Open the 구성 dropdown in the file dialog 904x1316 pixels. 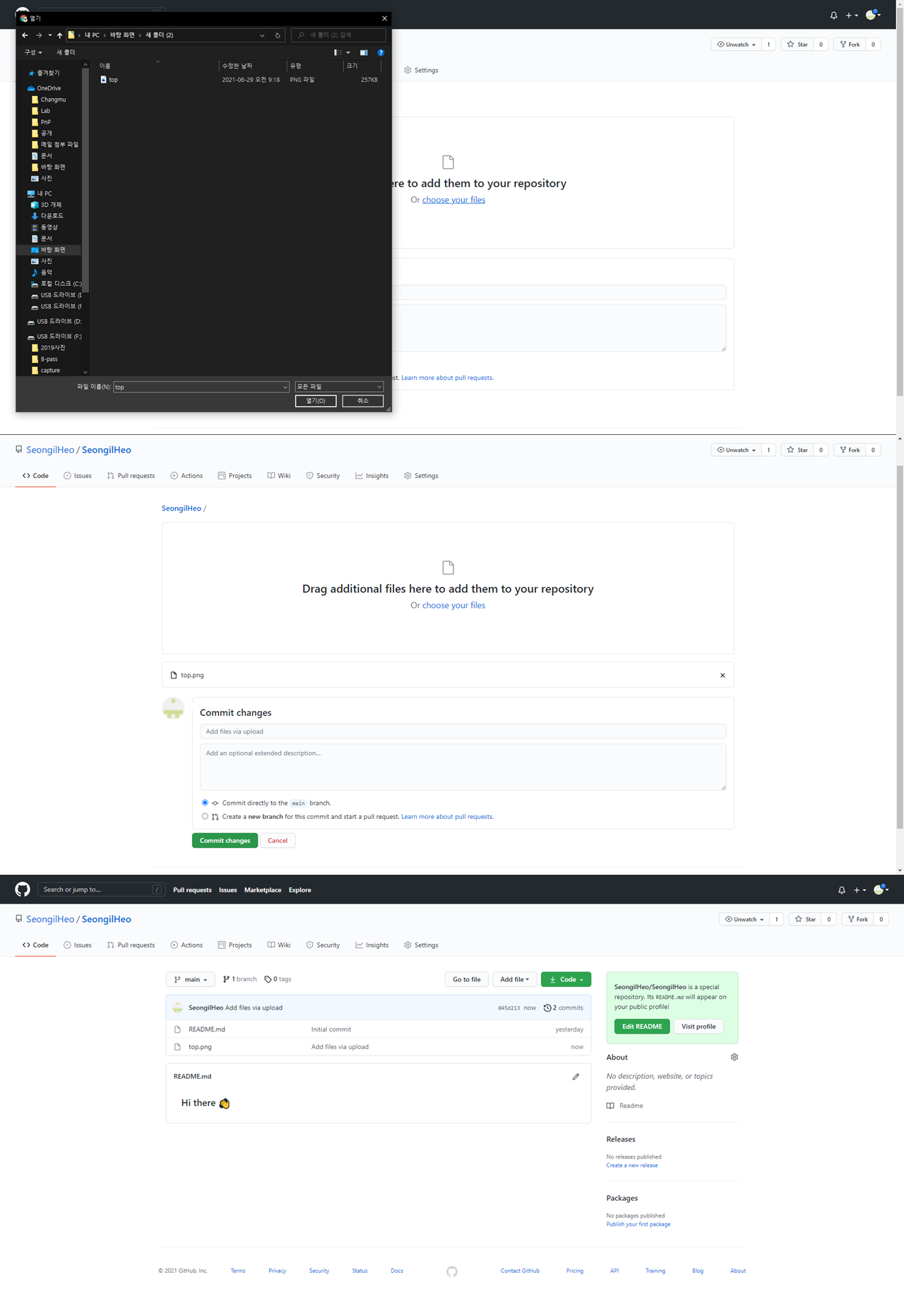(33, 53)
